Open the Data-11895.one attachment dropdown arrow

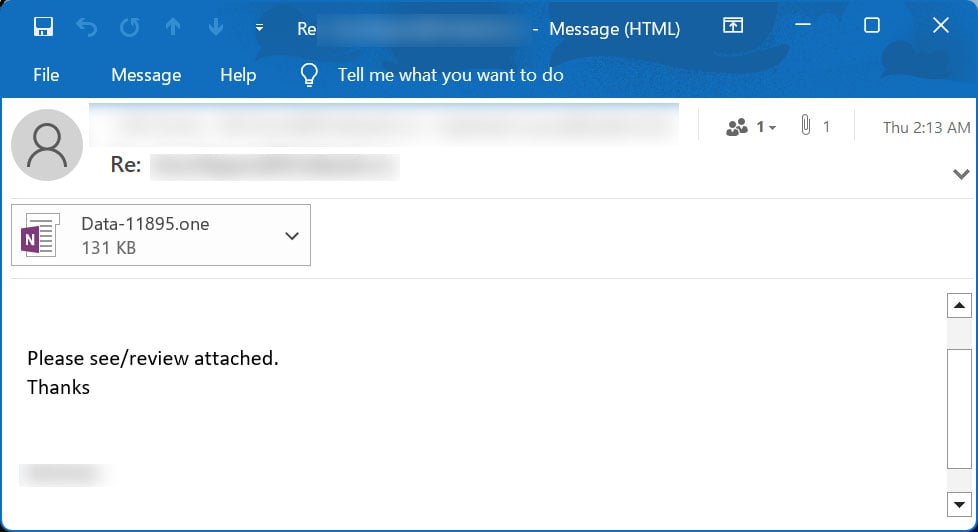[x=292, y=236]
